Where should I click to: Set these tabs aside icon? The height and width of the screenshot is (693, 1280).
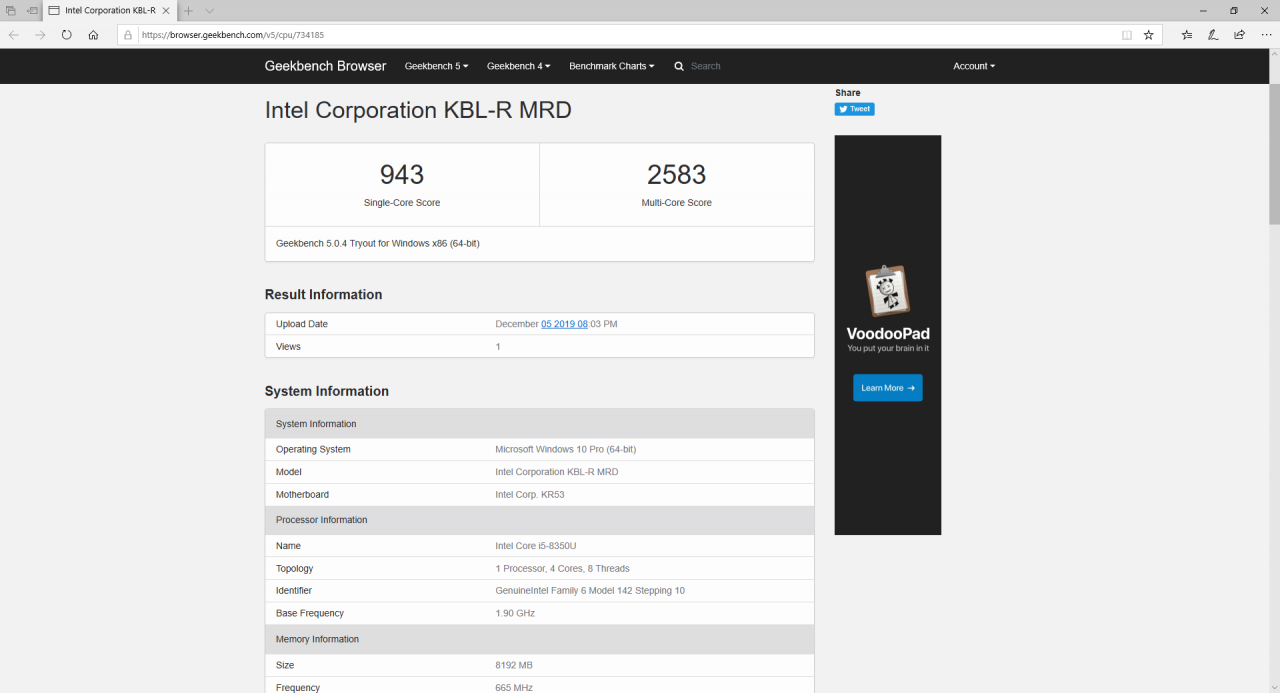pos(32,10)
